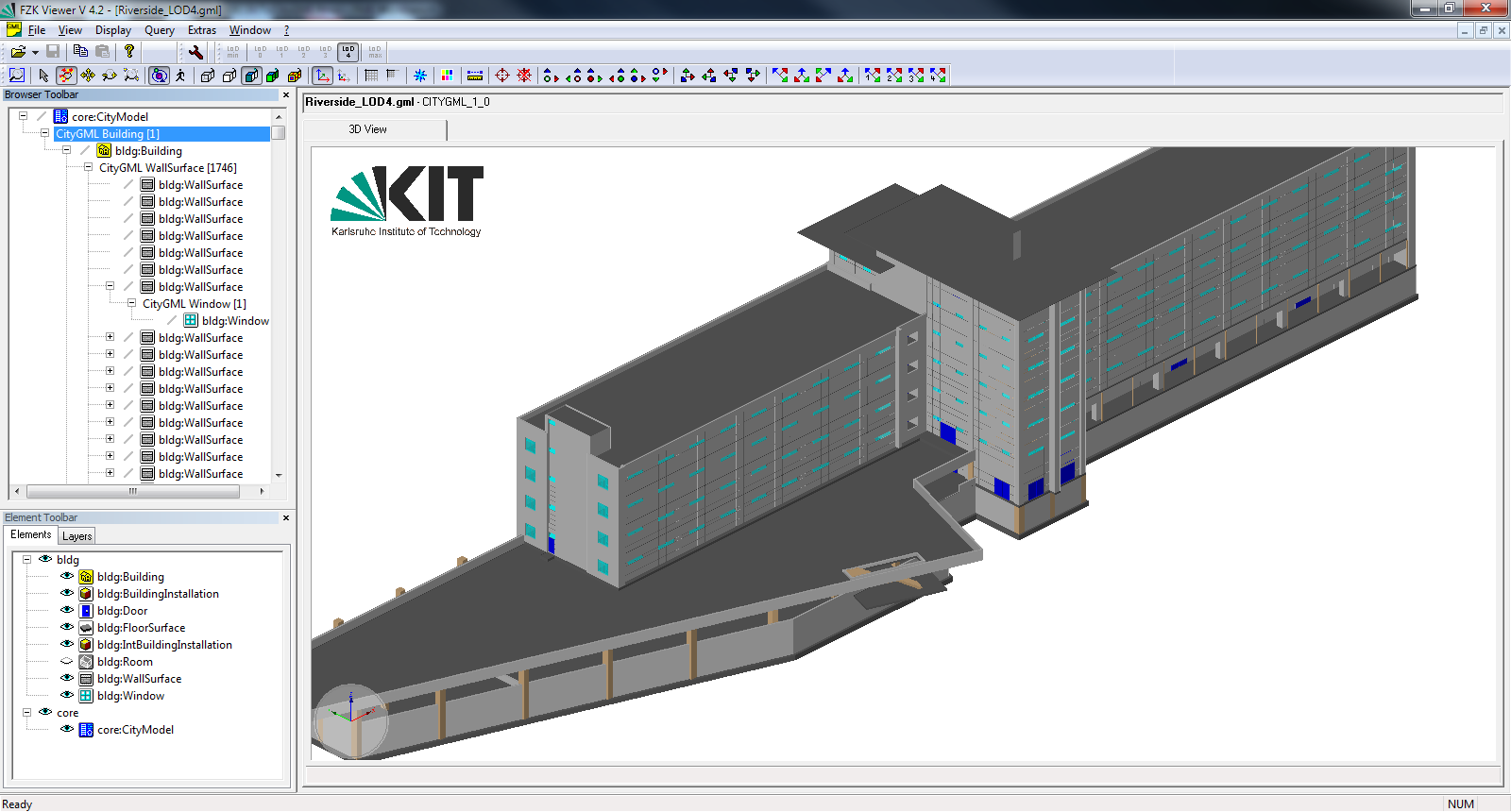This screenshot has height=812, width=1511.
Task: Select shaded blue cube display mode
Action: tap(251, 76)
